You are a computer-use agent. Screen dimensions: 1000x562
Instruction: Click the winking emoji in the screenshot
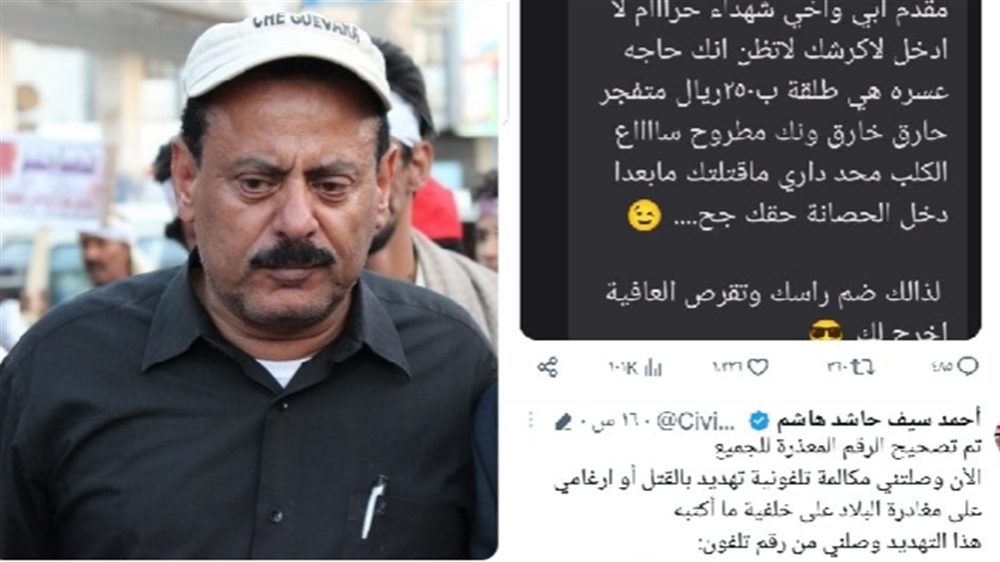(x=644, y=216)
